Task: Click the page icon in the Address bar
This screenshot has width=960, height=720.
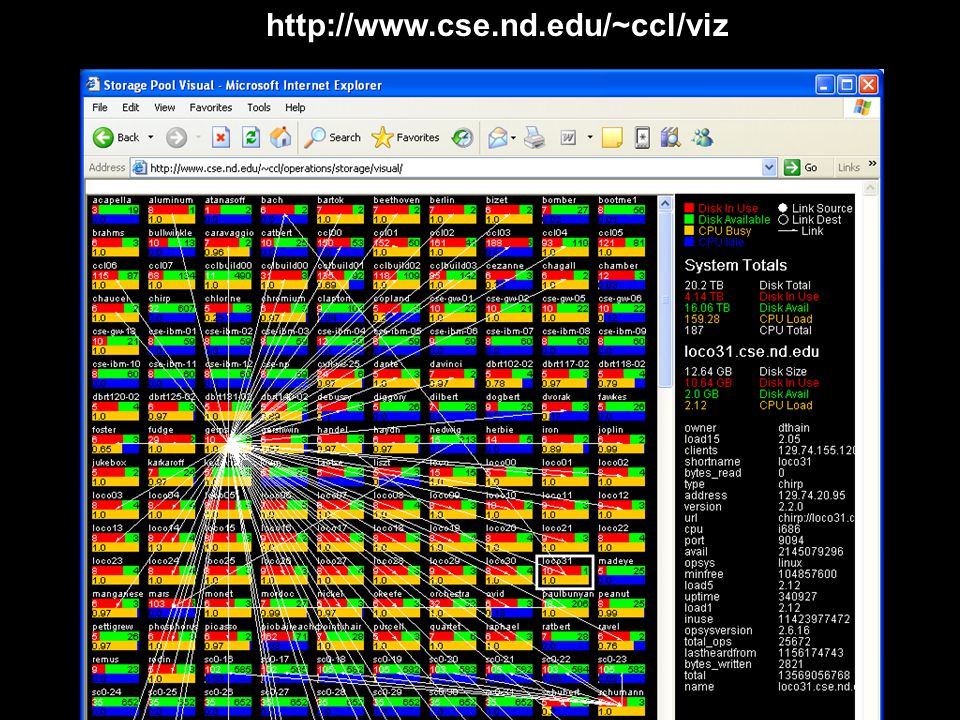Action: click(140, 167)
